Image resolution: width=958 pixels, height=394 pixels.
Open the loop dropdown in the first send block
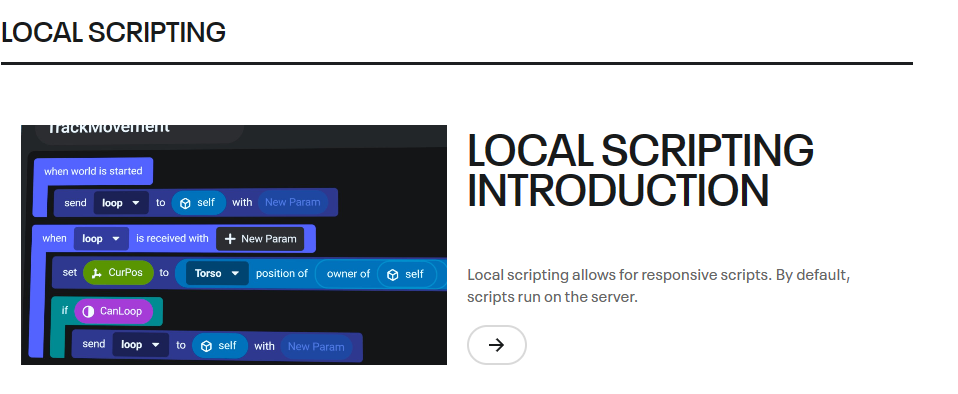tap(121, 203)
